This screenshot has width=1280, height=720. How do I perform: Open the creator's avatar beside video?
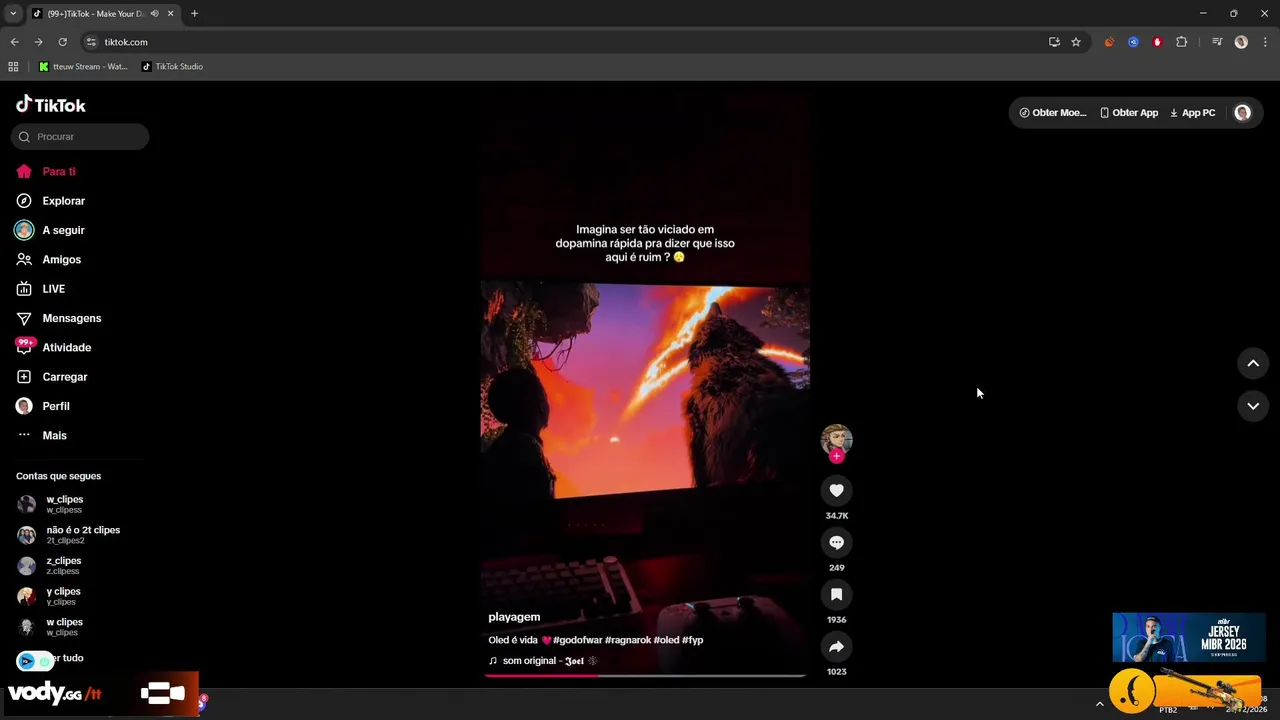(x=837, y=439)
